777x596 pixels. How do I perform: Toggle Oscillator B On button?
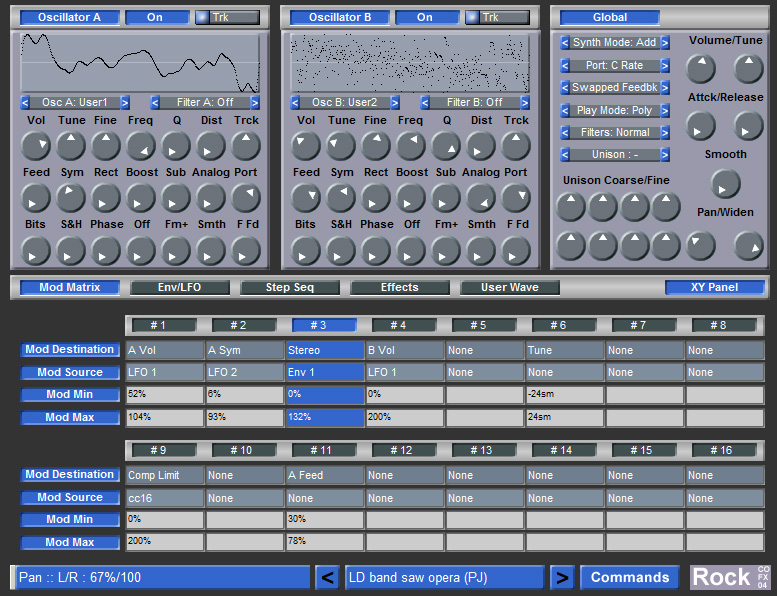point(427,17)
